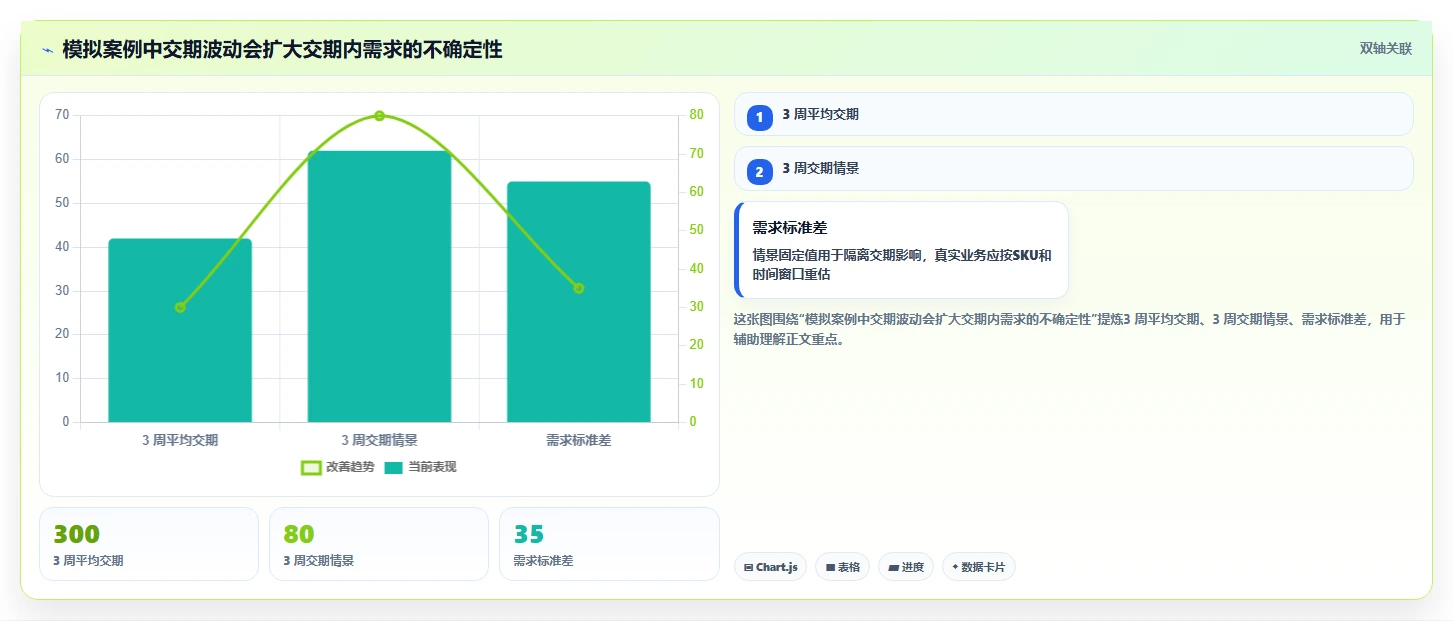Toggle the 当前表现 legend entry

[420, 467]
